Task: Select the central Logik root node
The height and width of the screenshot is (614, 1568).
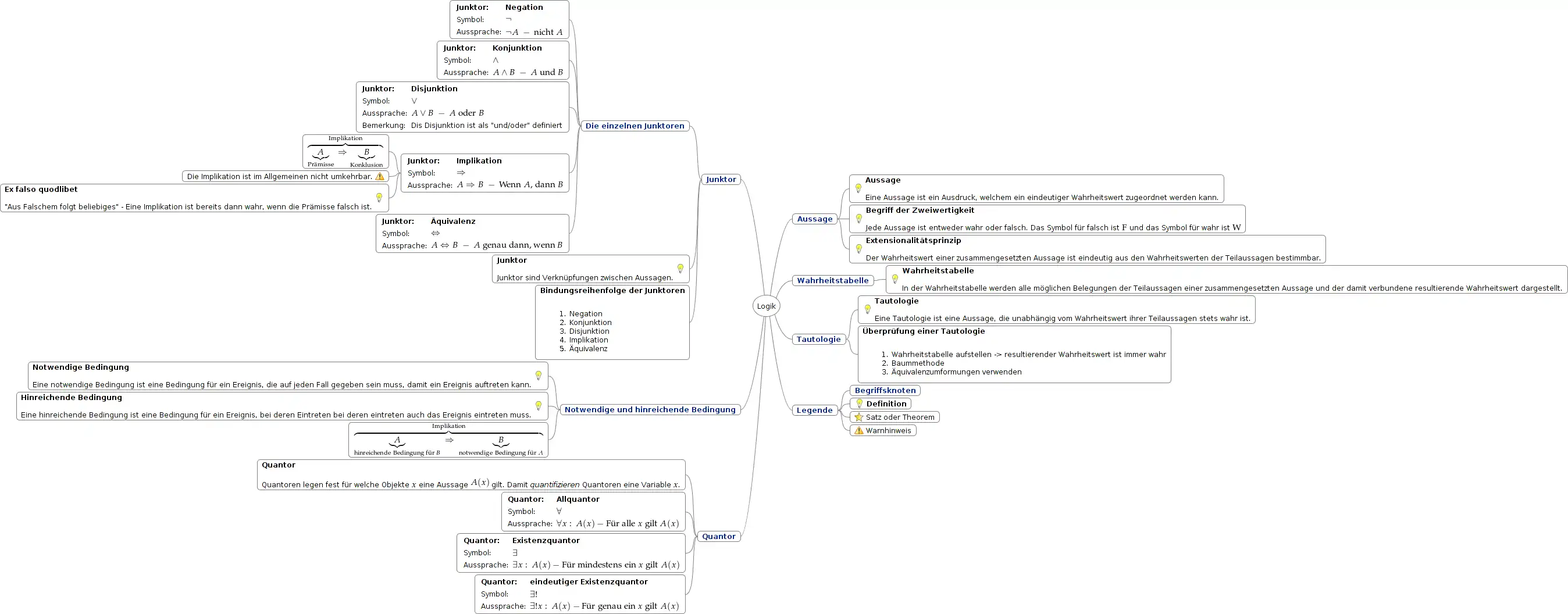Action: tap(767, 306)
